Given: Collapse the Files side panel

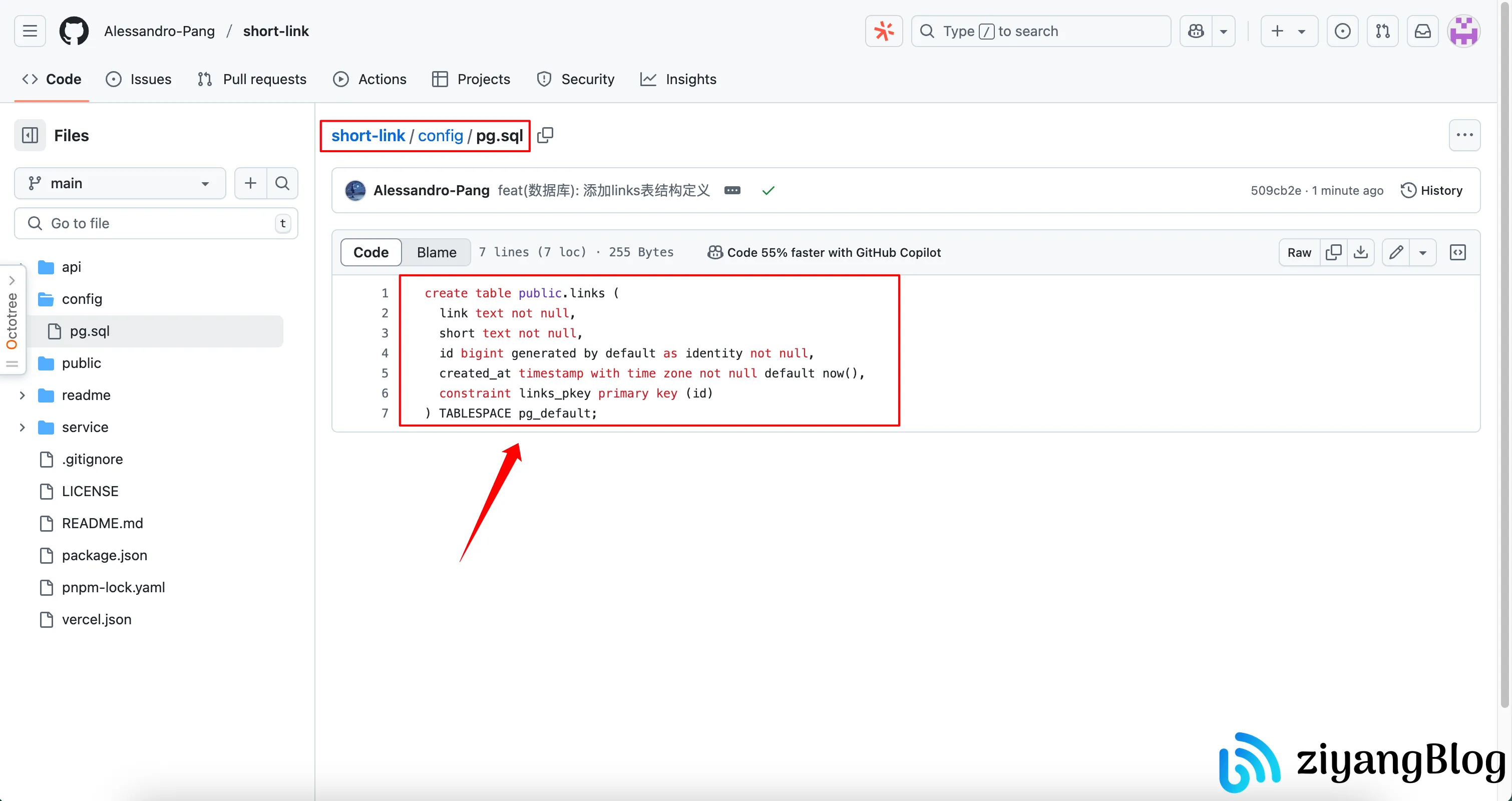Looking at the screenshot, I should 30,136.
